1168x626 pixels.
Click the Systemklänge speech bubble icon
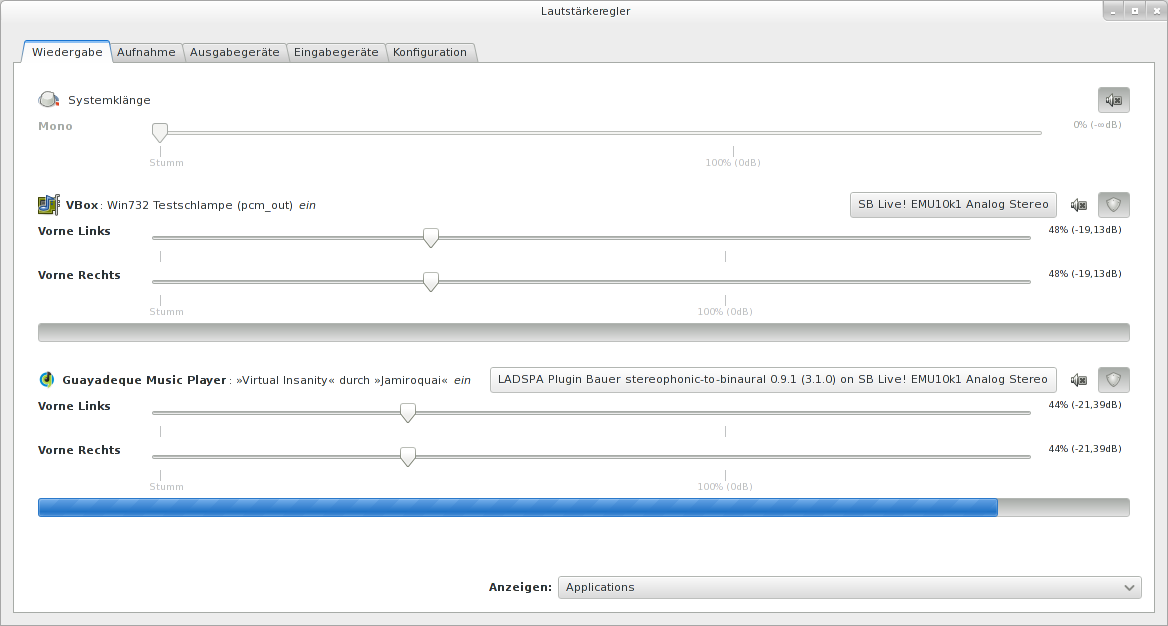pos(49,100)
